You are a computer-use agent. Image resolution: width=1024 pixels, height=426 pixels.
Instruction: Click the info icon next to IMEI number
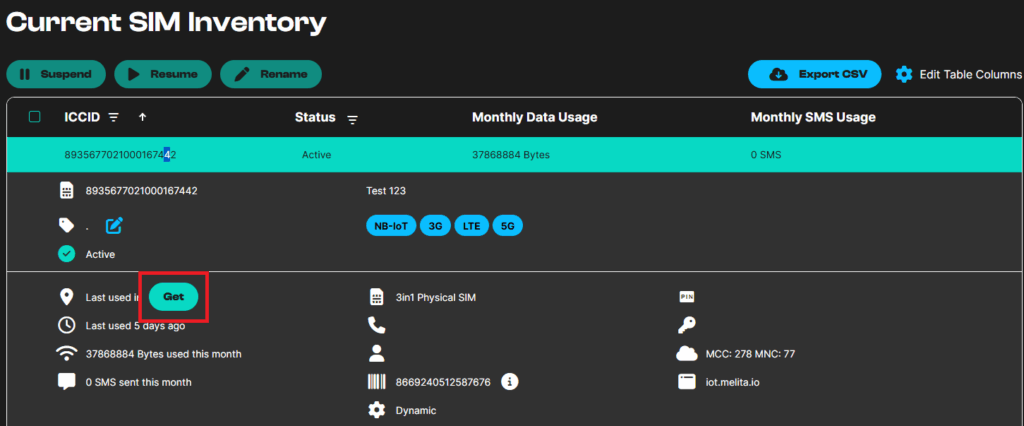(510, 381)
